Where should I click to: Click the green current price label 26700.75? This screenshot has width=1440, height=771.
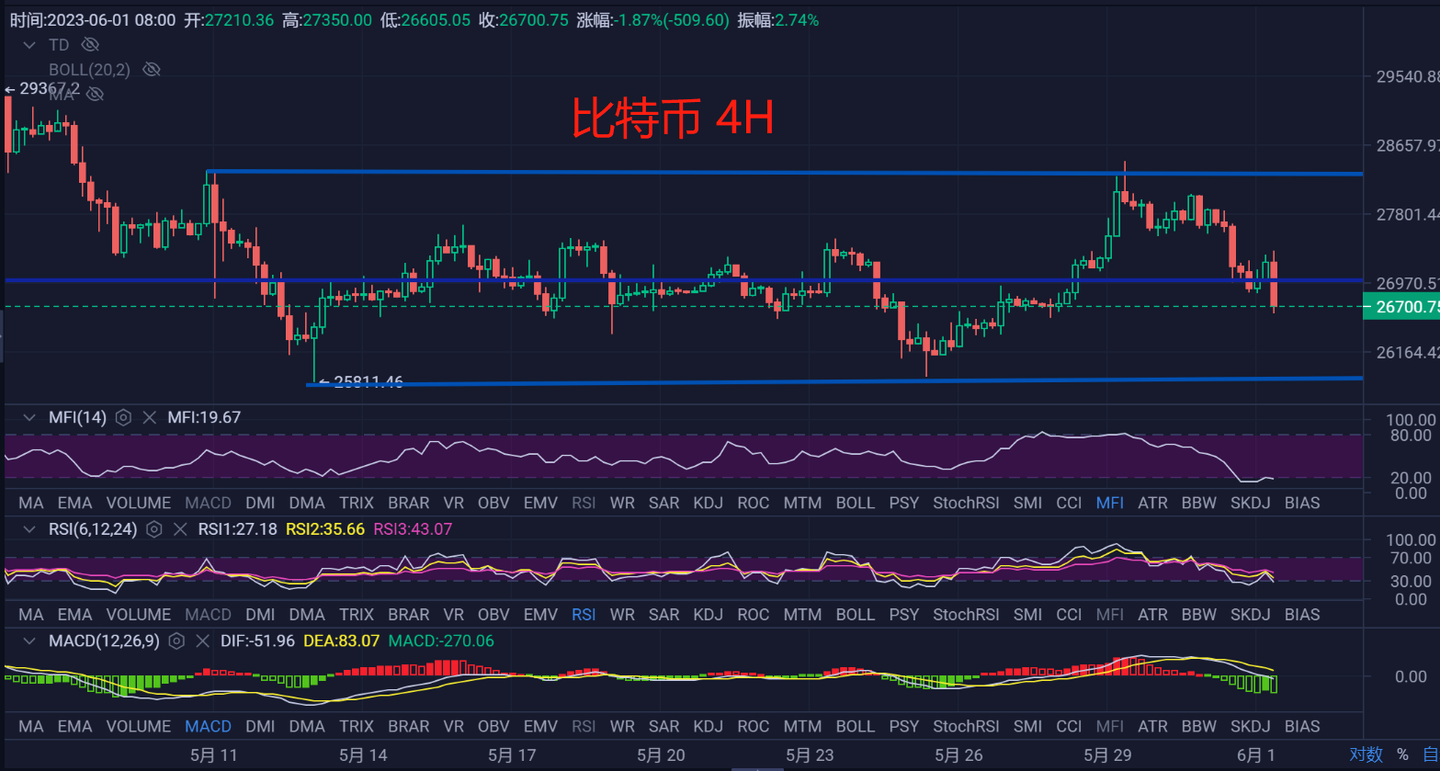(1402, 308)
